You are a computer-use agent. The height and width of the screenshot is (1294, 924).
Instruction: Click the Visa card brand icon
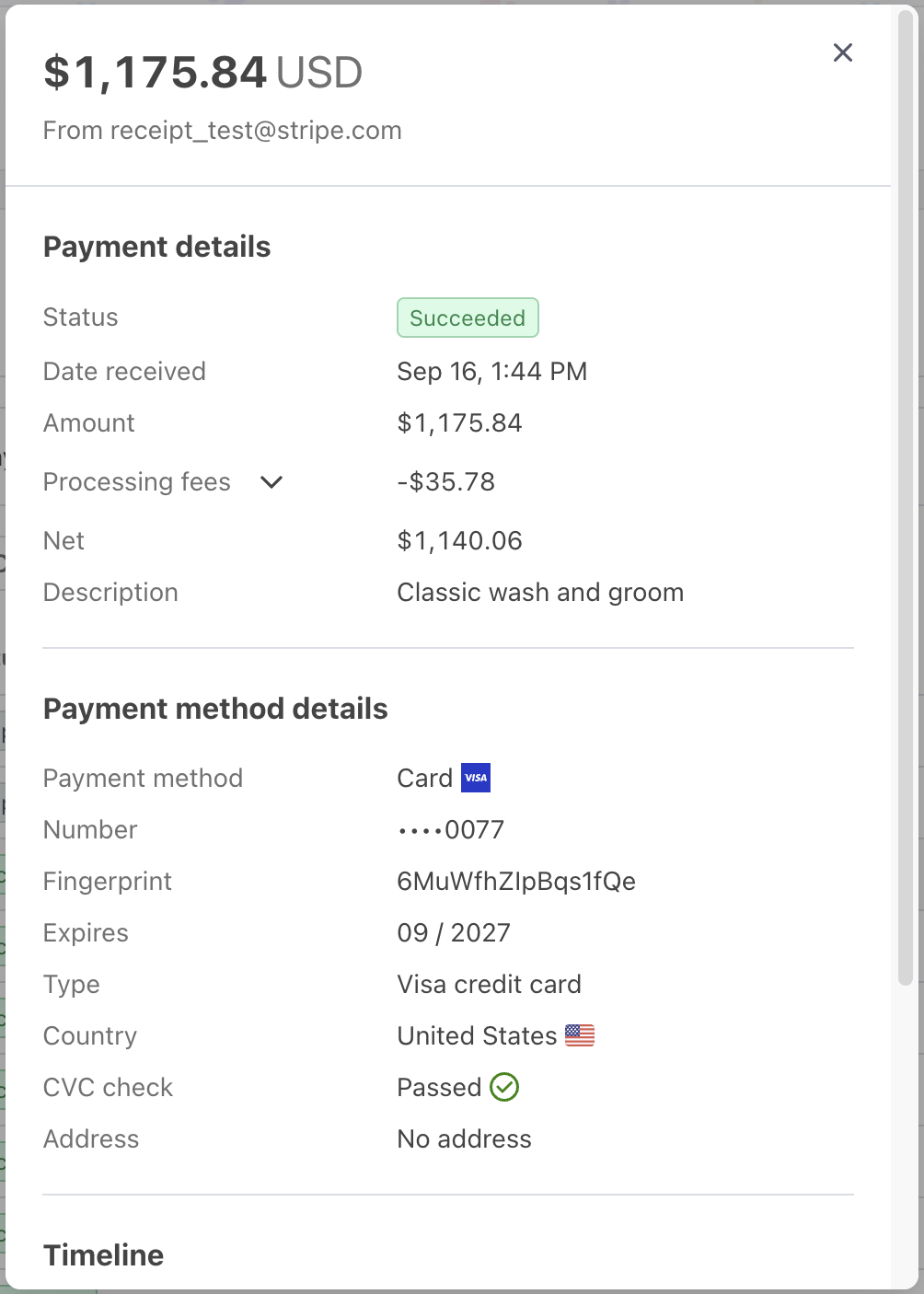click(x=476, y=778)
